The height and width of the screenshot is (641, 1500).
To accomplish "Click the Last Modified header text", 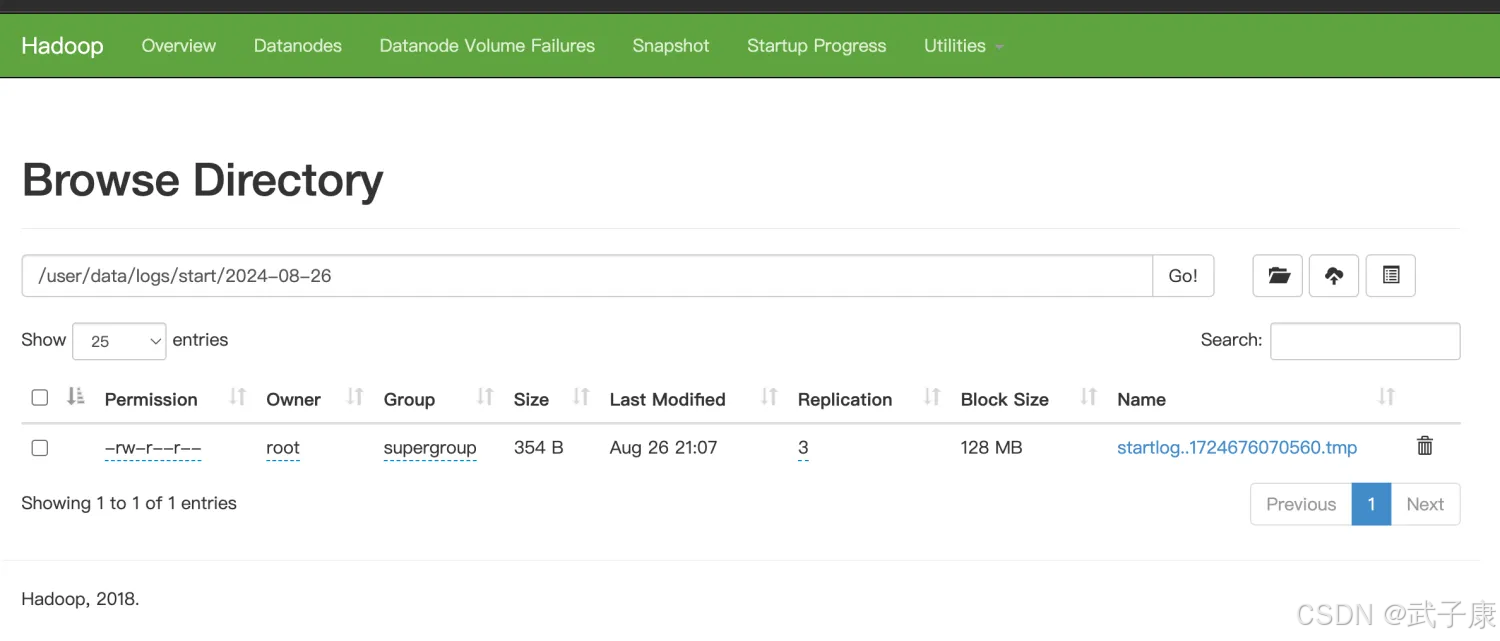I will 667,399.
